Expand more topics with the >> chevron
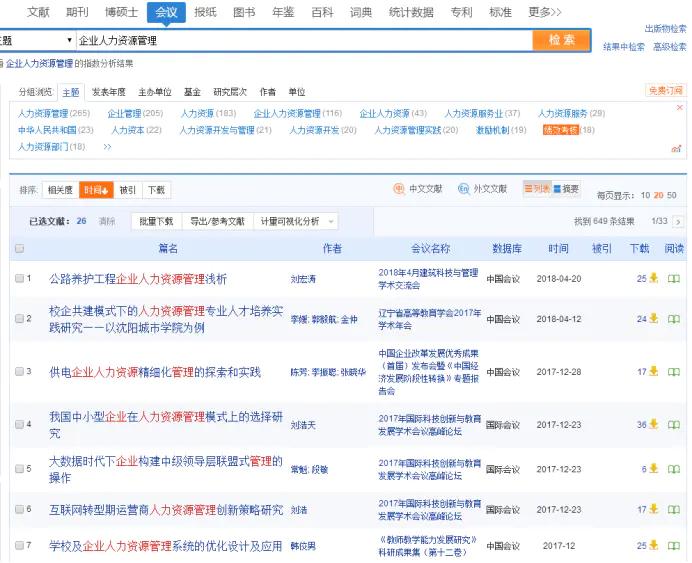The width and height of the screenshot is (692, 563). pos(107,146)
